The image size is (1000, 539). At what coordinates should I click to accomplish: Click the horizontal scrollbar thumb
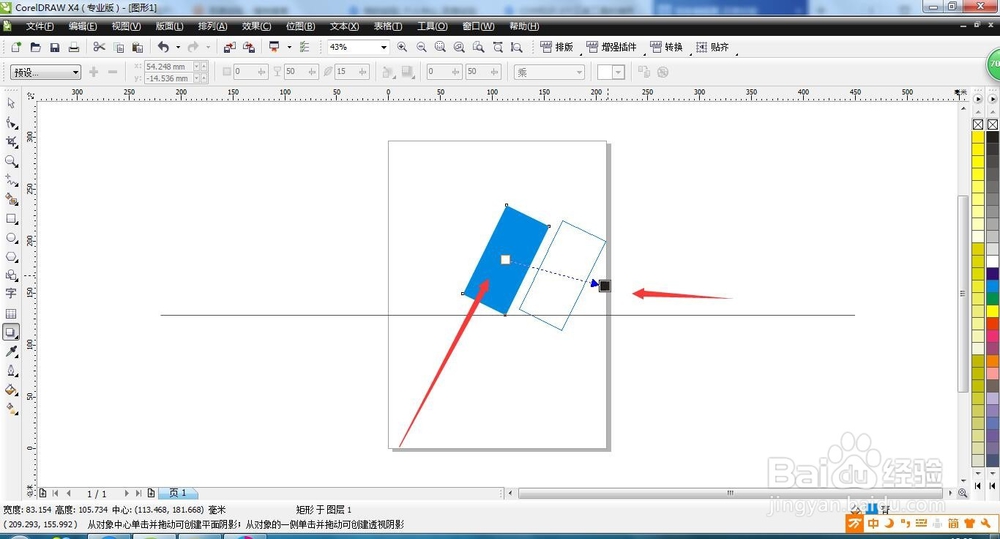coord(730,493)
